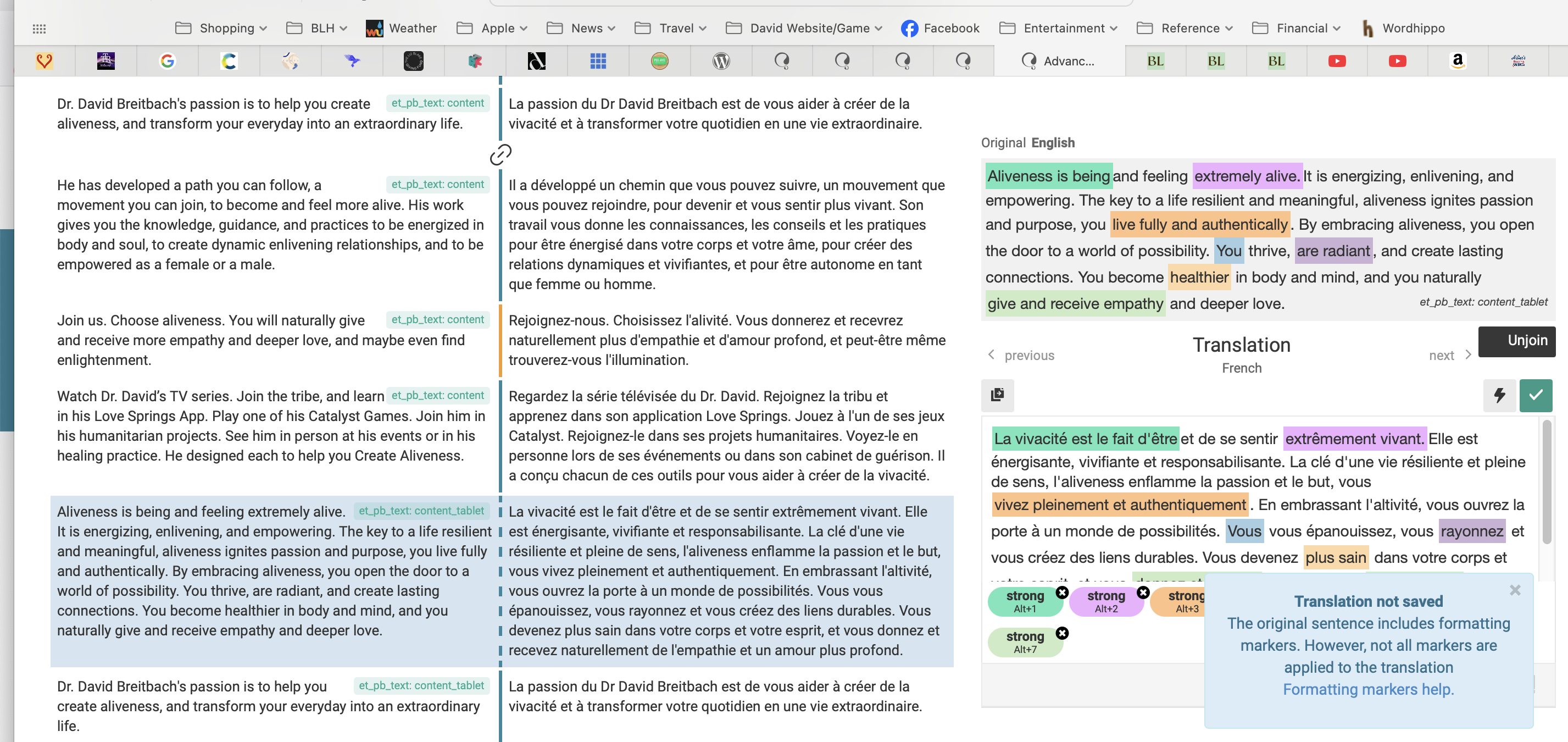The width and height of the screenshot is (1568, 742).
Task: Open the Weather bookmark
Action: 401,29
